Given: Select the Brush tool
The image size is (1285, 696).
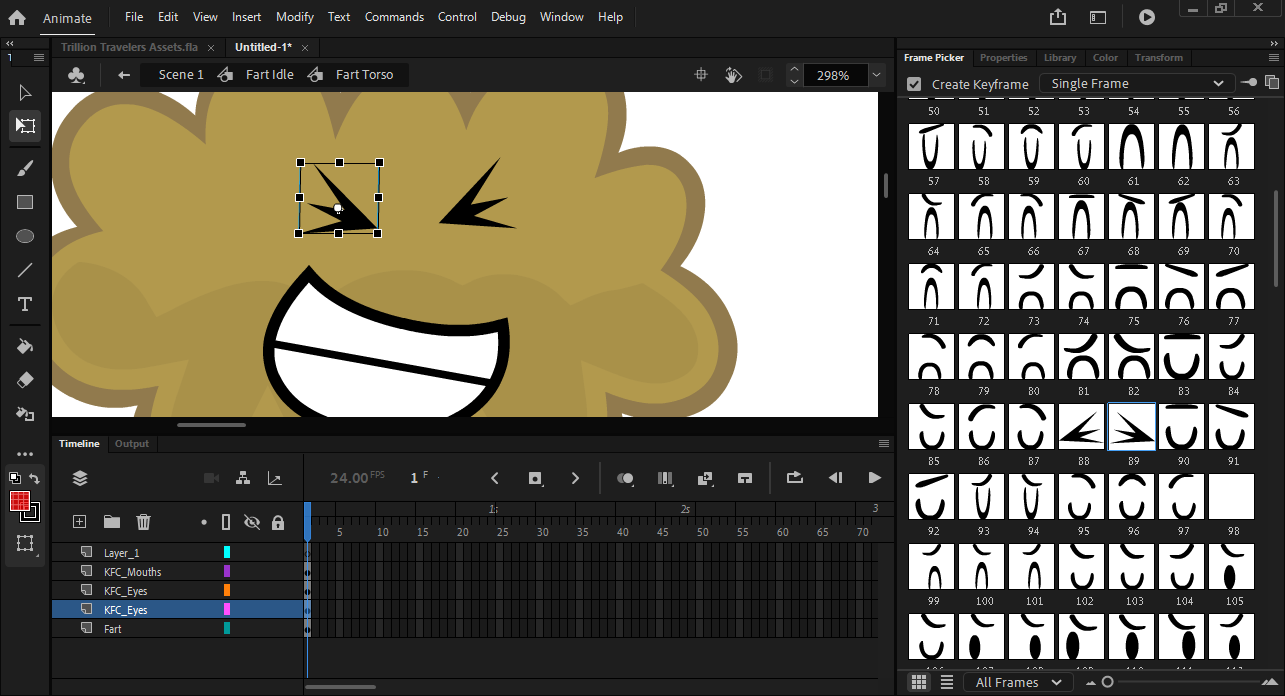Looking at the screenshot, I should [24, 167].
